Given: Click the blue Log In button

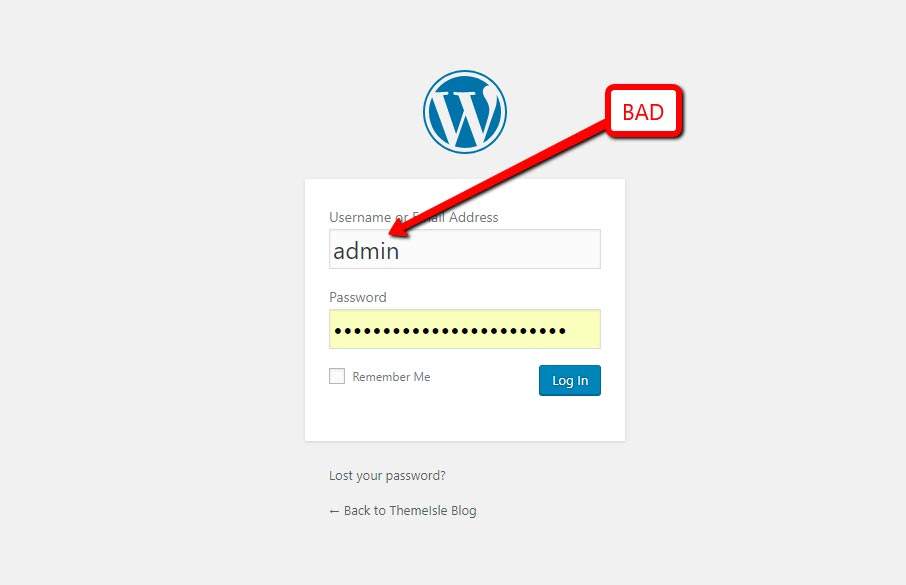Looking at the screenshot, I should 570,380.
